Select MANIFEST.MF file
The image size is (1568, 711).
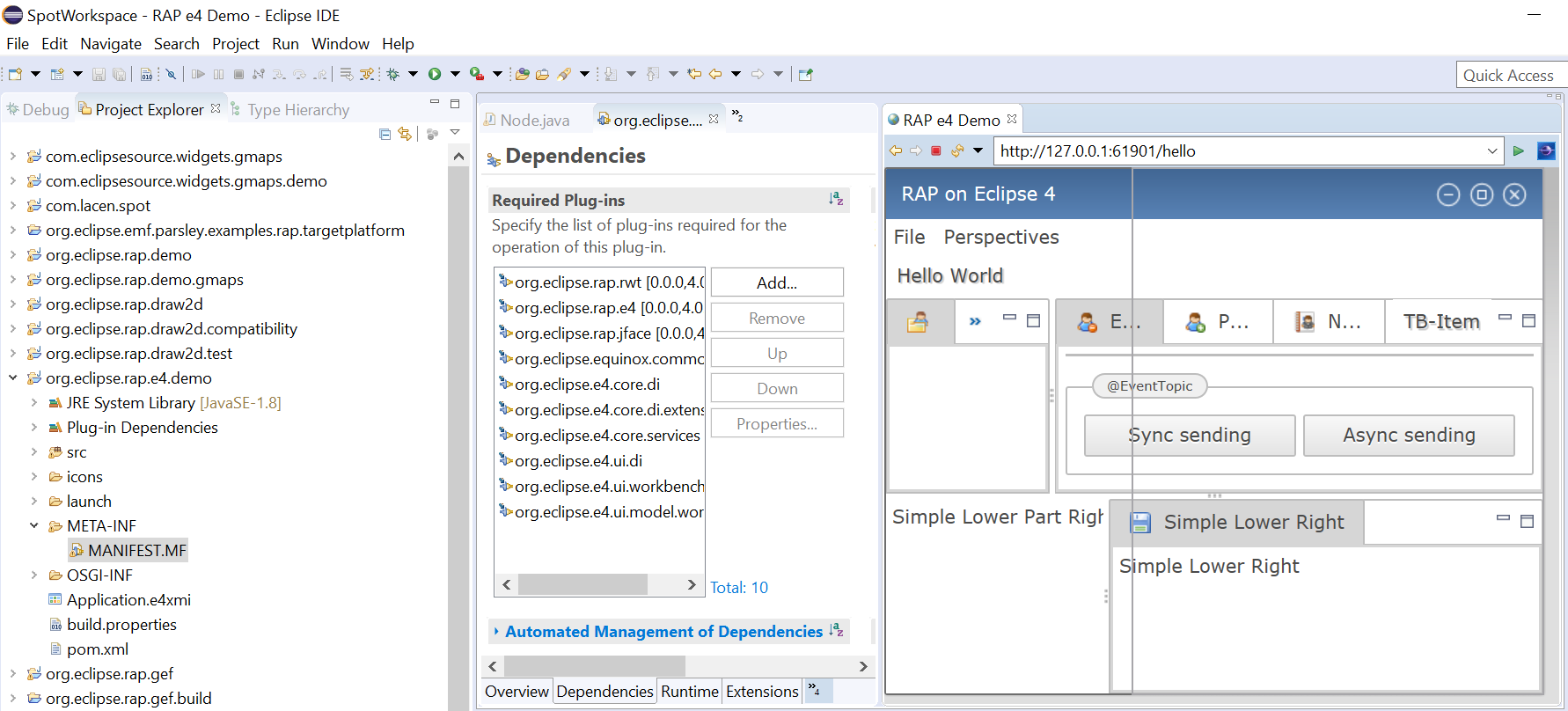click(x=128, y=551)
